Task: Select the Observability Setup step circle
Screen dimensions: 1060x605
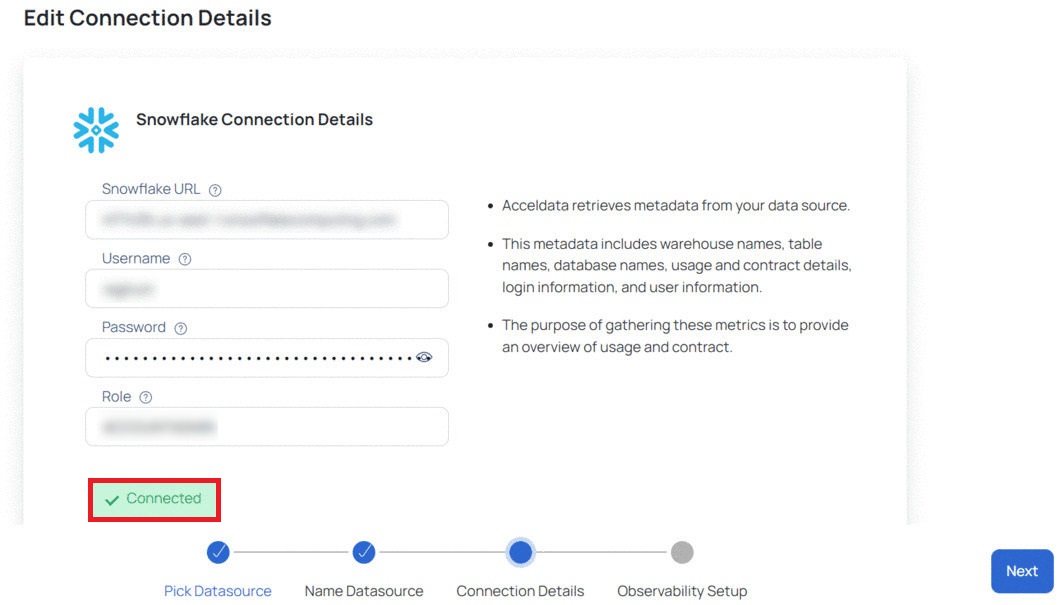Action: tap(682, 552)
